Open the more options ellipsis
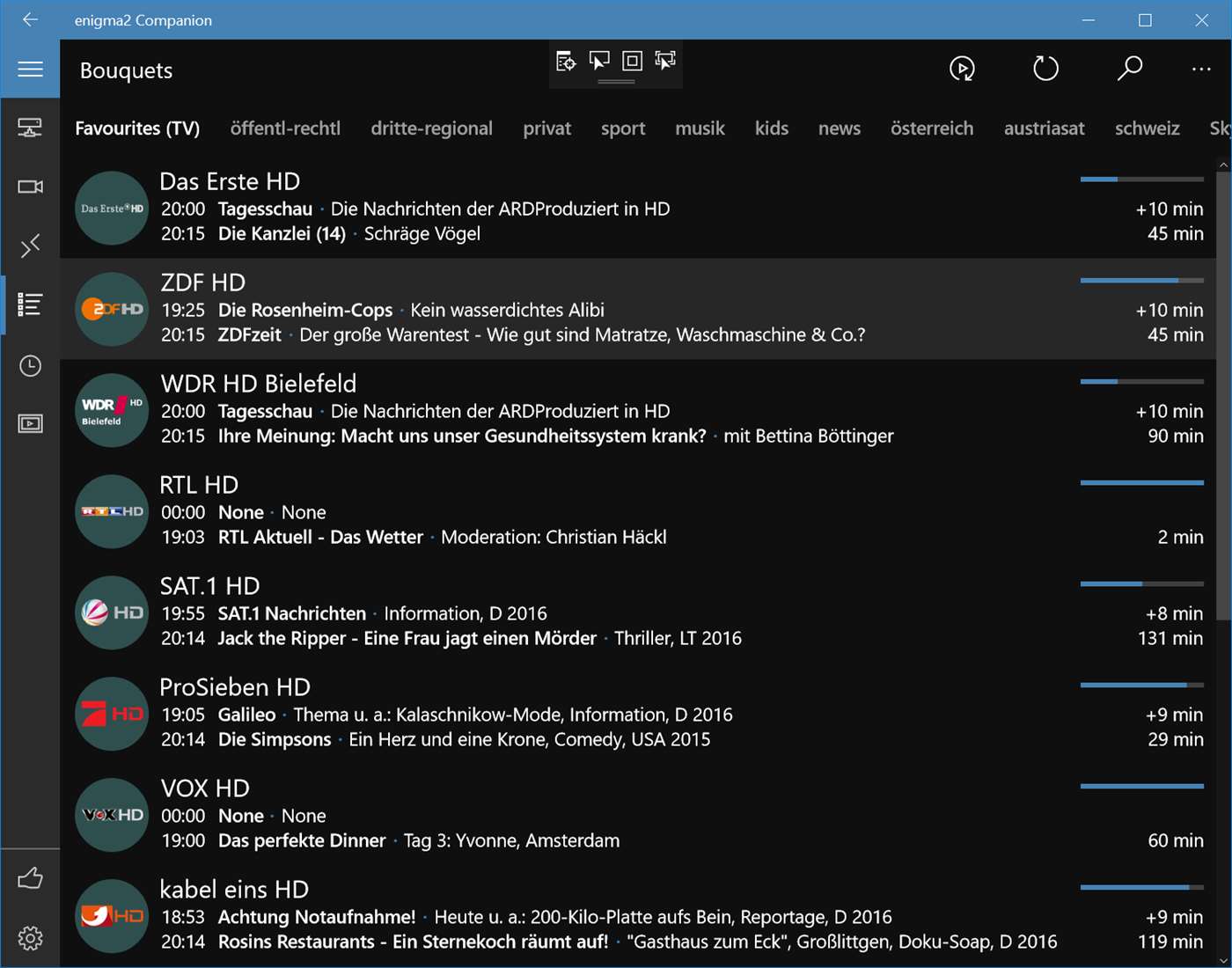The height and width of the screenshot is (968, 1232). 1201,69
